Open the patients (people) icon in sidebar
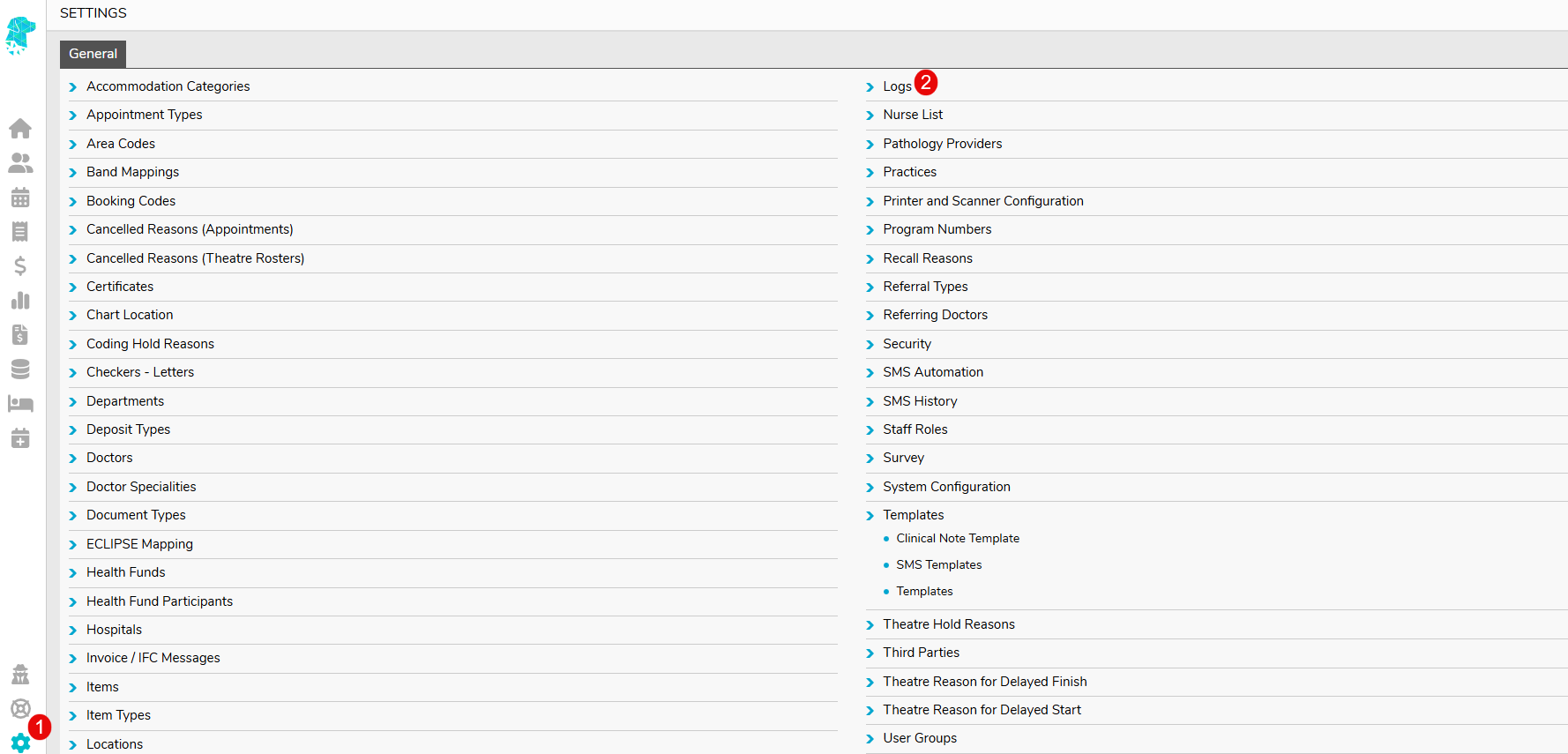Image resolution: width=1568 pixels, height=754 pixels. tap(20, 163)
